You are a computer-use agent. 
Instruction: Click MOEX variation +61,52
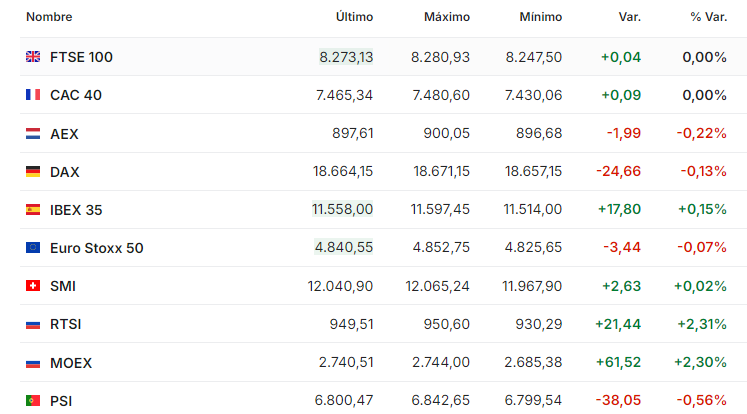click(619, 363)
